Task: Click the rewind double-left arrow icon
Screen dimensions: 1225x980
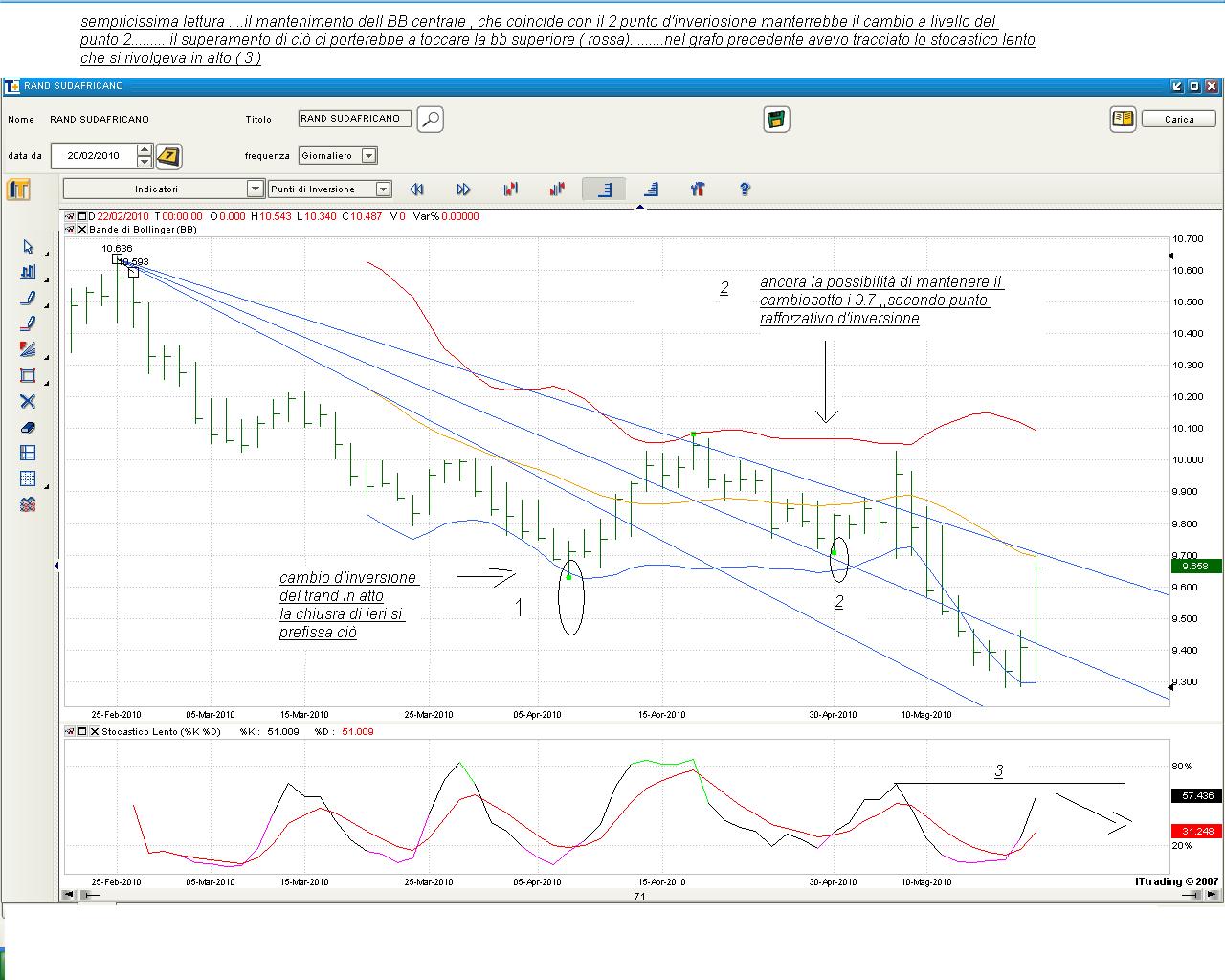Action: point(416,189)
